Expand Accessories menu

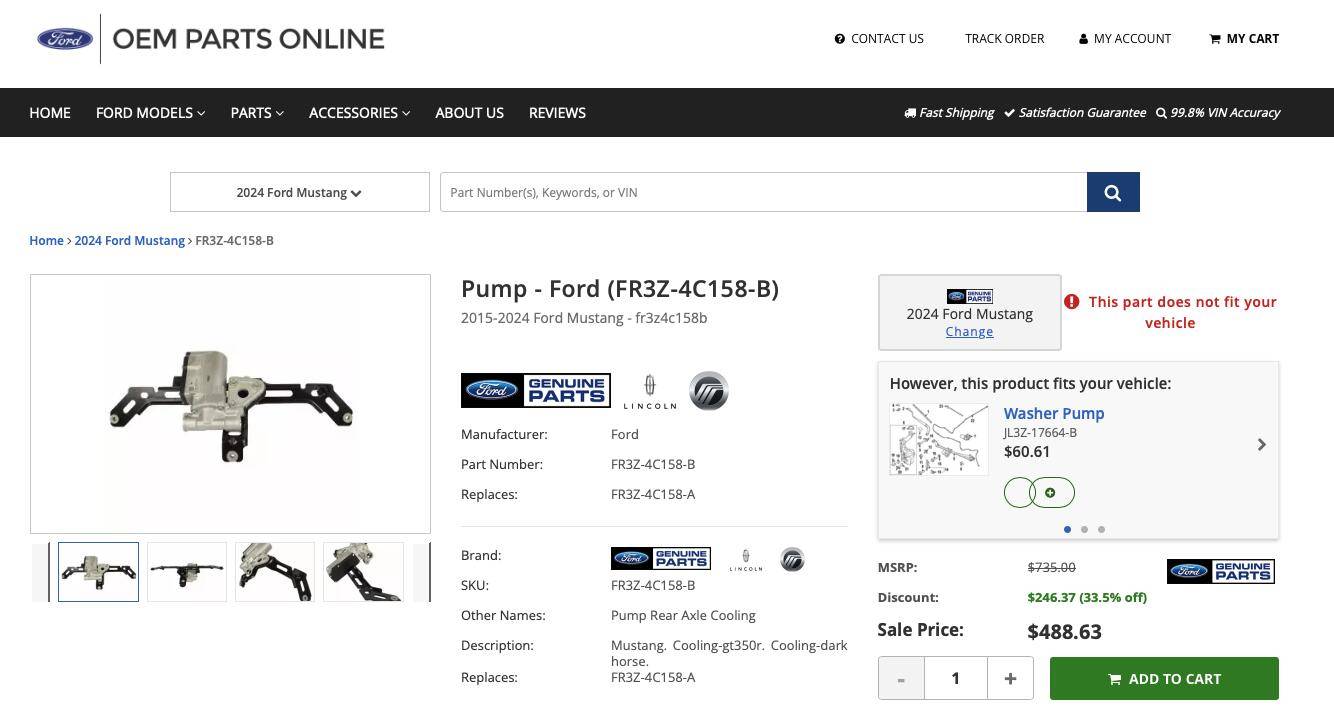(360, 113)
